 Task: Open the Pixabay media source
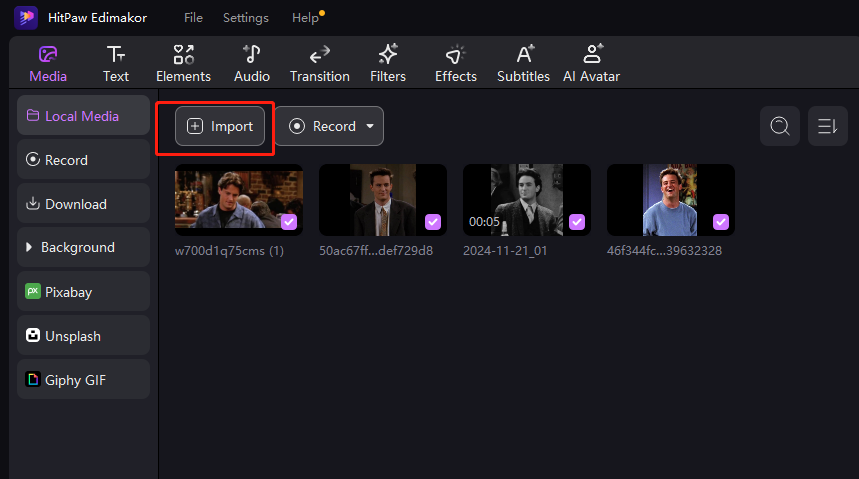[83, 292]
